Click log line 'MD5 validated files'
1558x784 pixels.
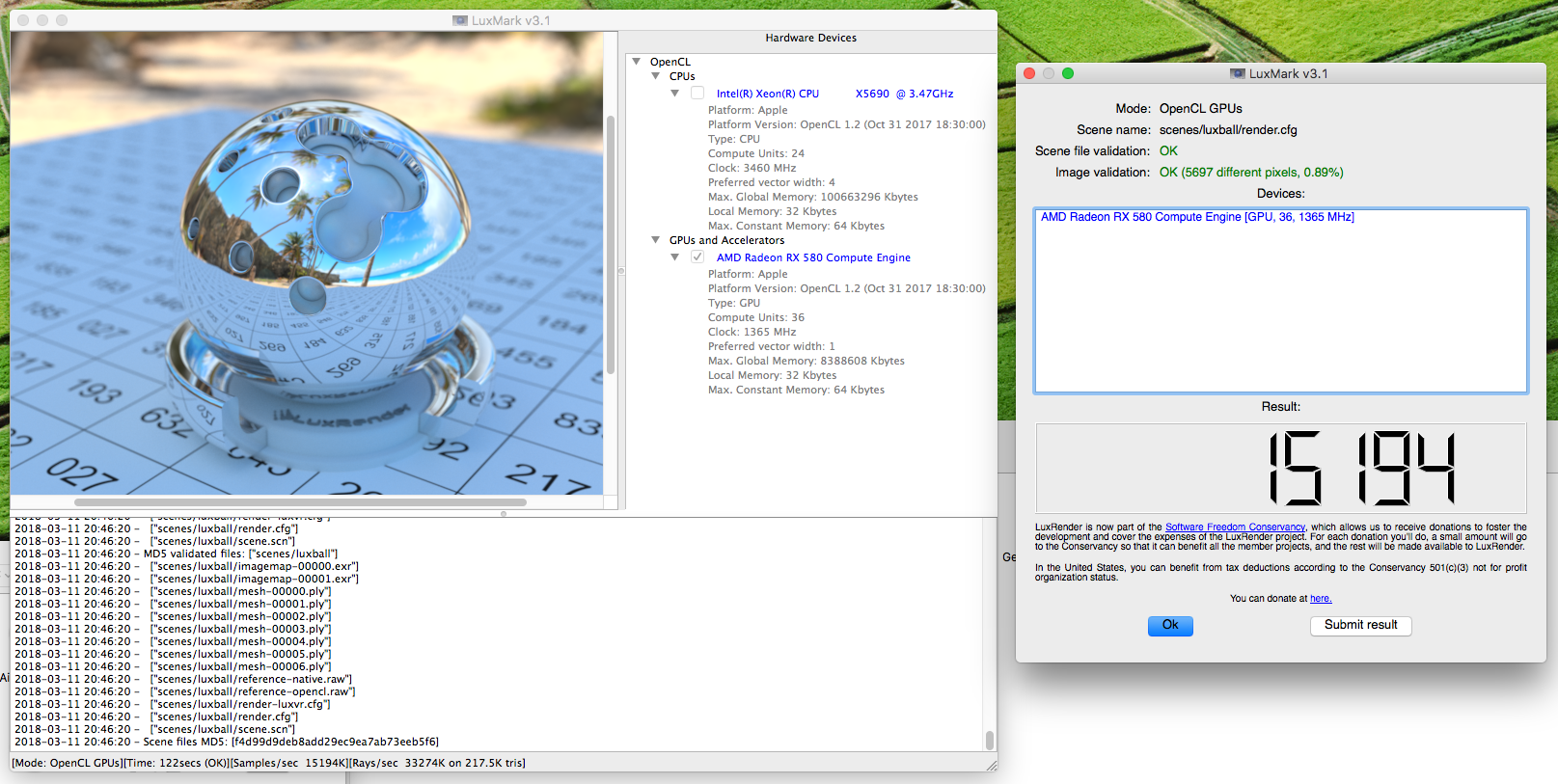[176, 554]
